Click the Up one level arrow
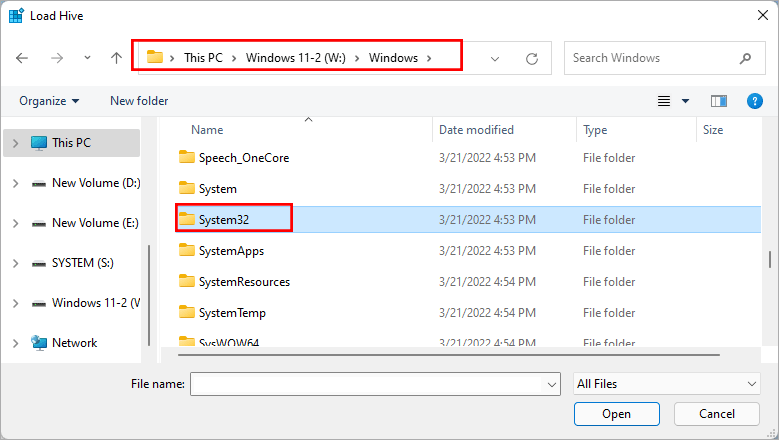This screenshot has width=779, height=440. point(116,58)
